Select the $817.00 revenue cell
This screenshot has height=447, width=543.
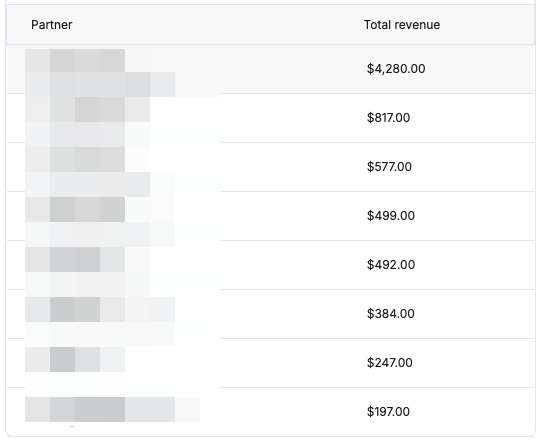pyautogui.click(x=388, y=118)
